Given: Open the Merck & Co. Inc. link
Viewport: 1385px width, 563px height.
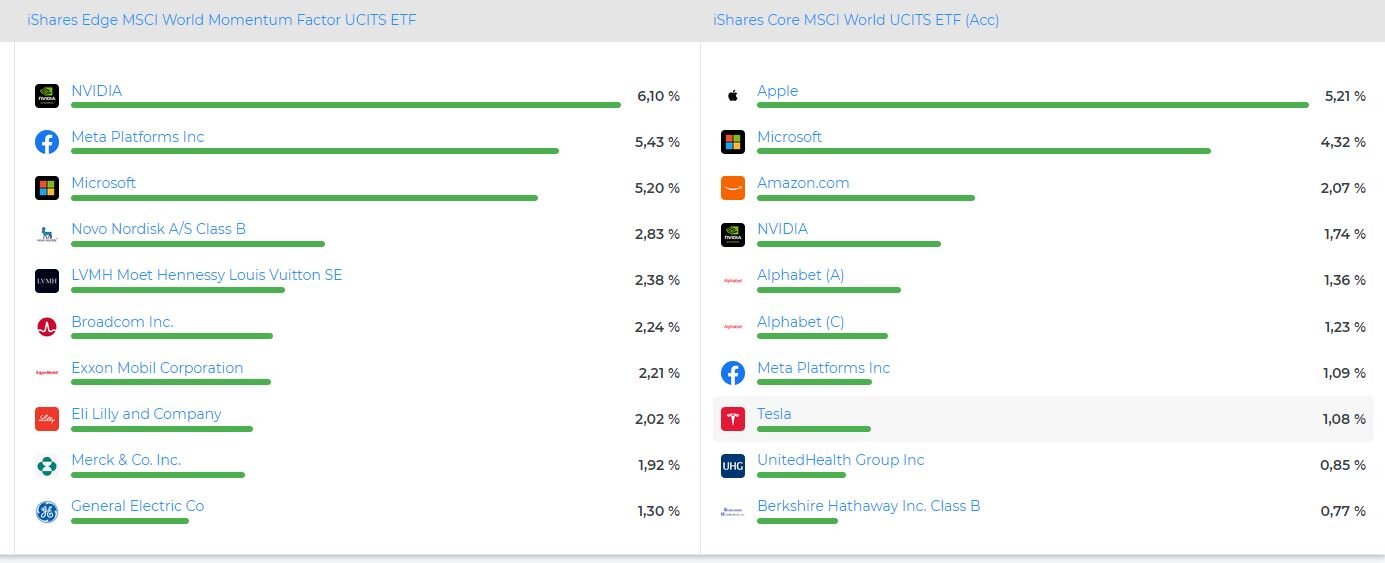Looking at the screenshot, I should [126, 460].
